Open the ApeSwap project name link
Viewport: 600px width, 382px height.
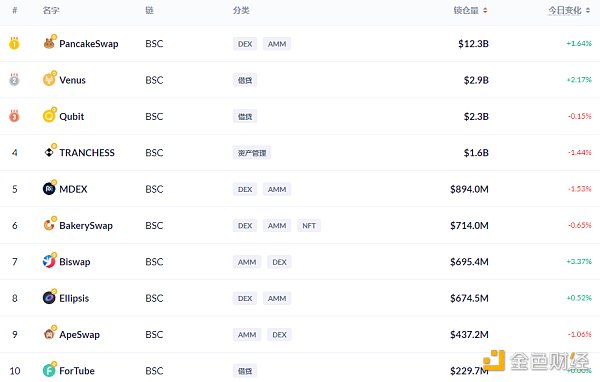pyautogui.click(x=80, y=335)
